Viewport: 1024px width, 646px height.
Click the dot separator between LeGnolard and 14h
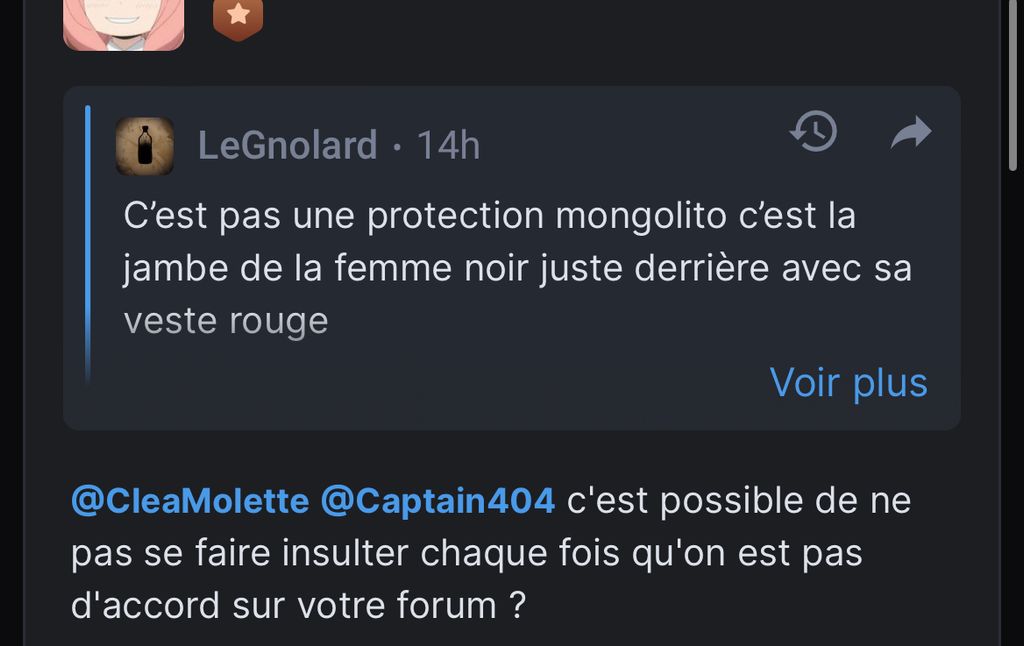coord(397,147)
